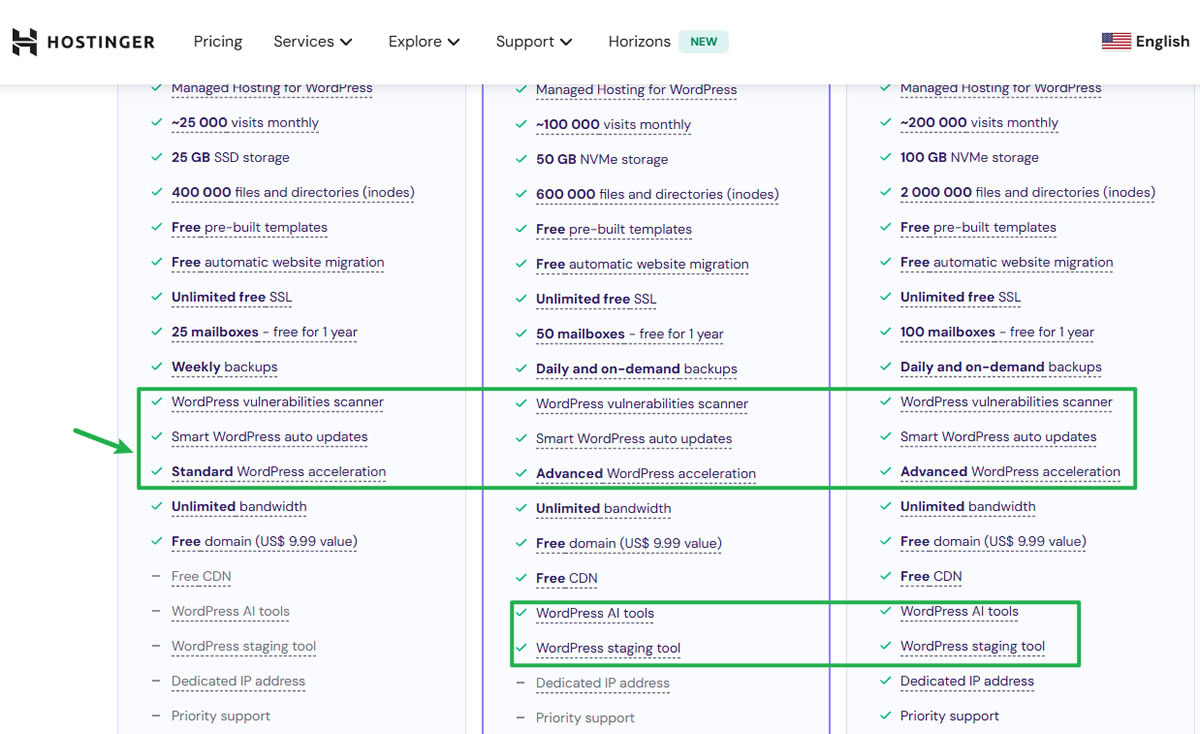1200x734 pixels.
Task: Click 'Smart WordPress auto updates' in the middle plan
Action: coord(634,440)
